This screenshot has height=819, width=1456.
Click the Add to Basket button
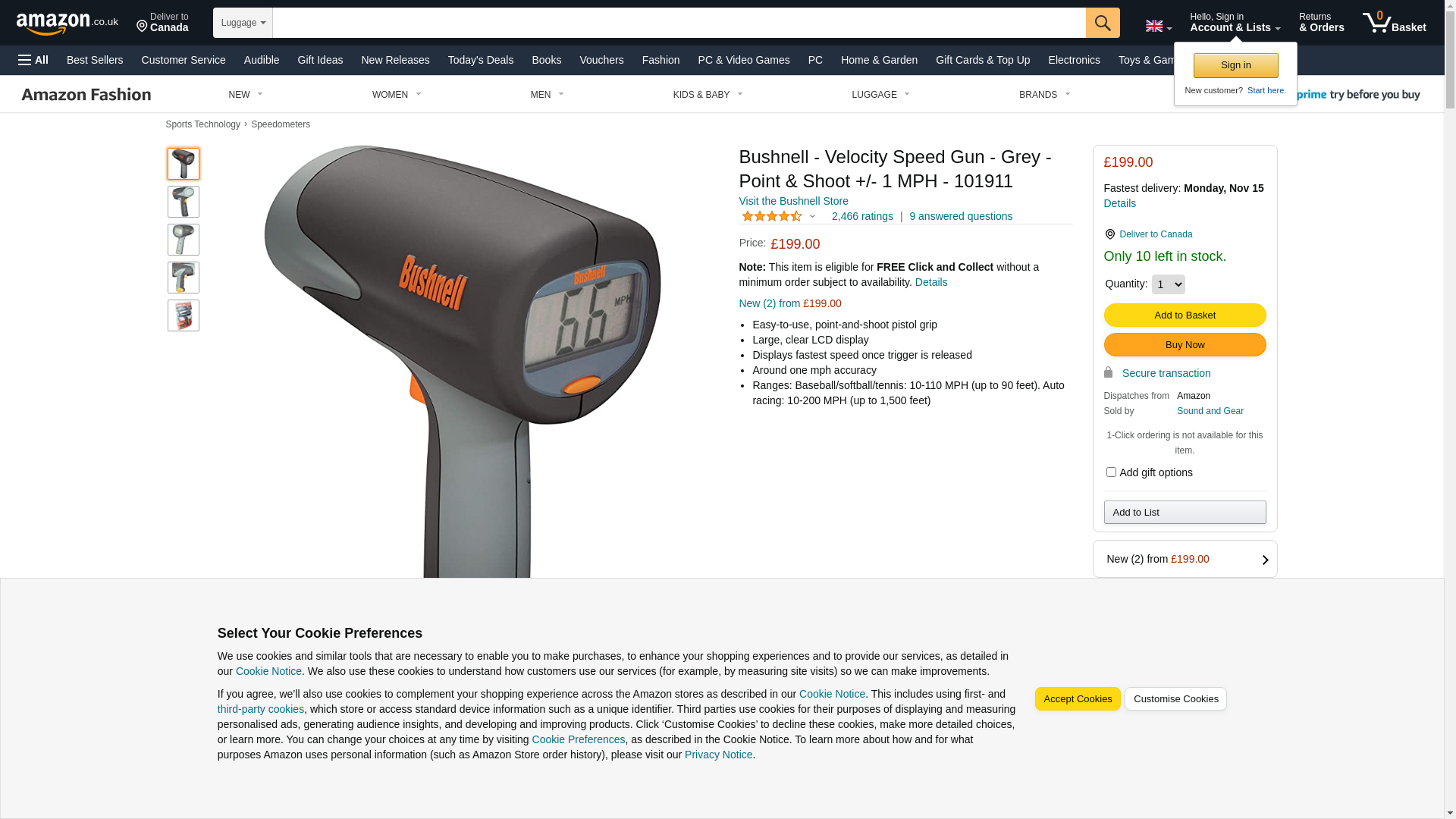(x=1185, y=315)
